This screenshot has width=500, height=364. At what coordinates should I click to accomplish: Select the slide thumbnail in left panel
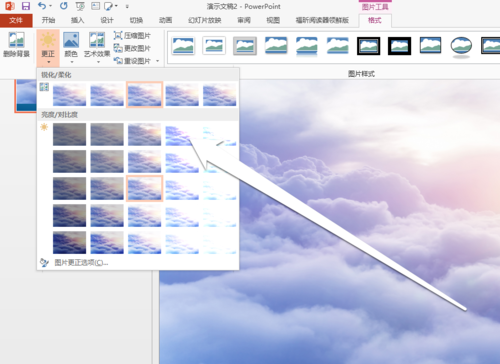(26, 96)
